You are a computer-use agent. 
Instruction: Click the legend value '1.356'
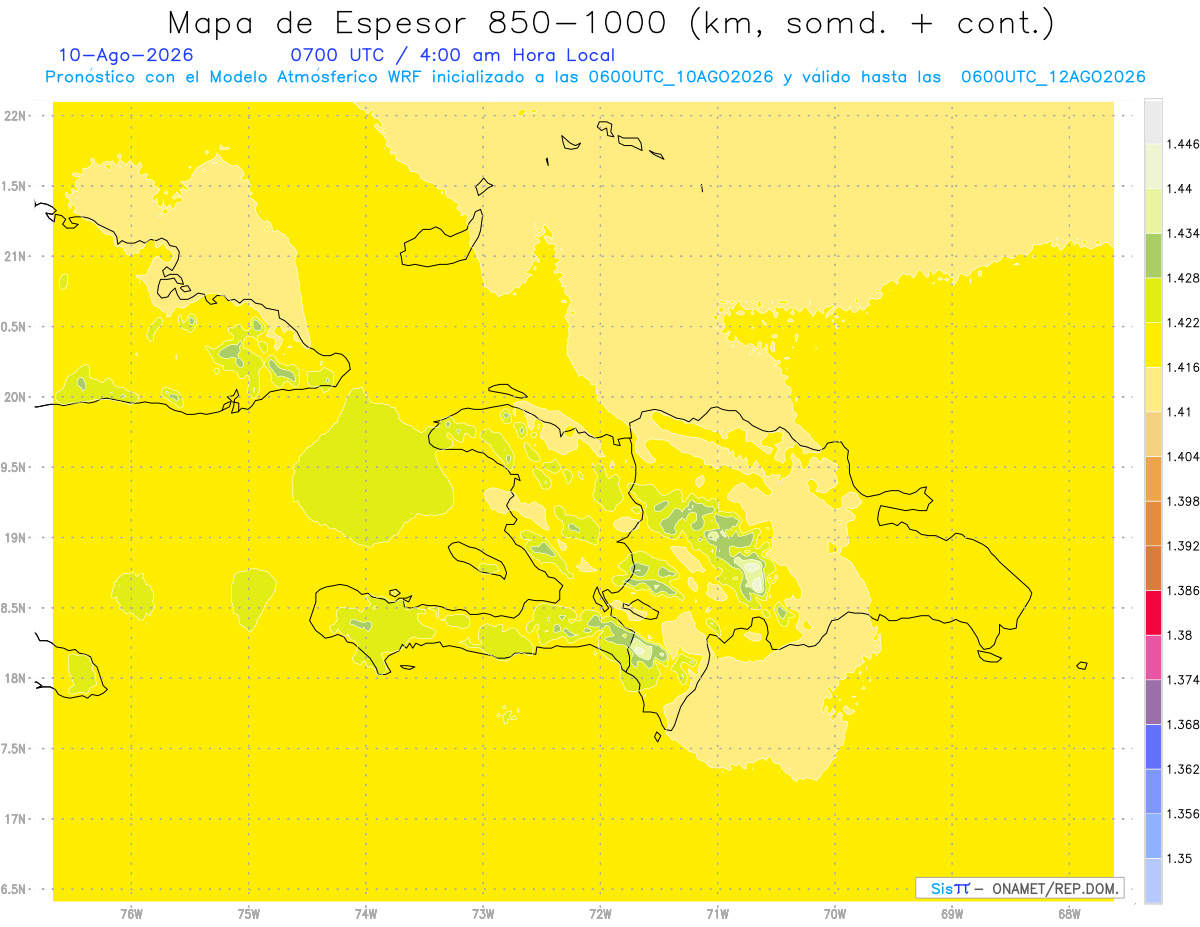point(1182,814)
